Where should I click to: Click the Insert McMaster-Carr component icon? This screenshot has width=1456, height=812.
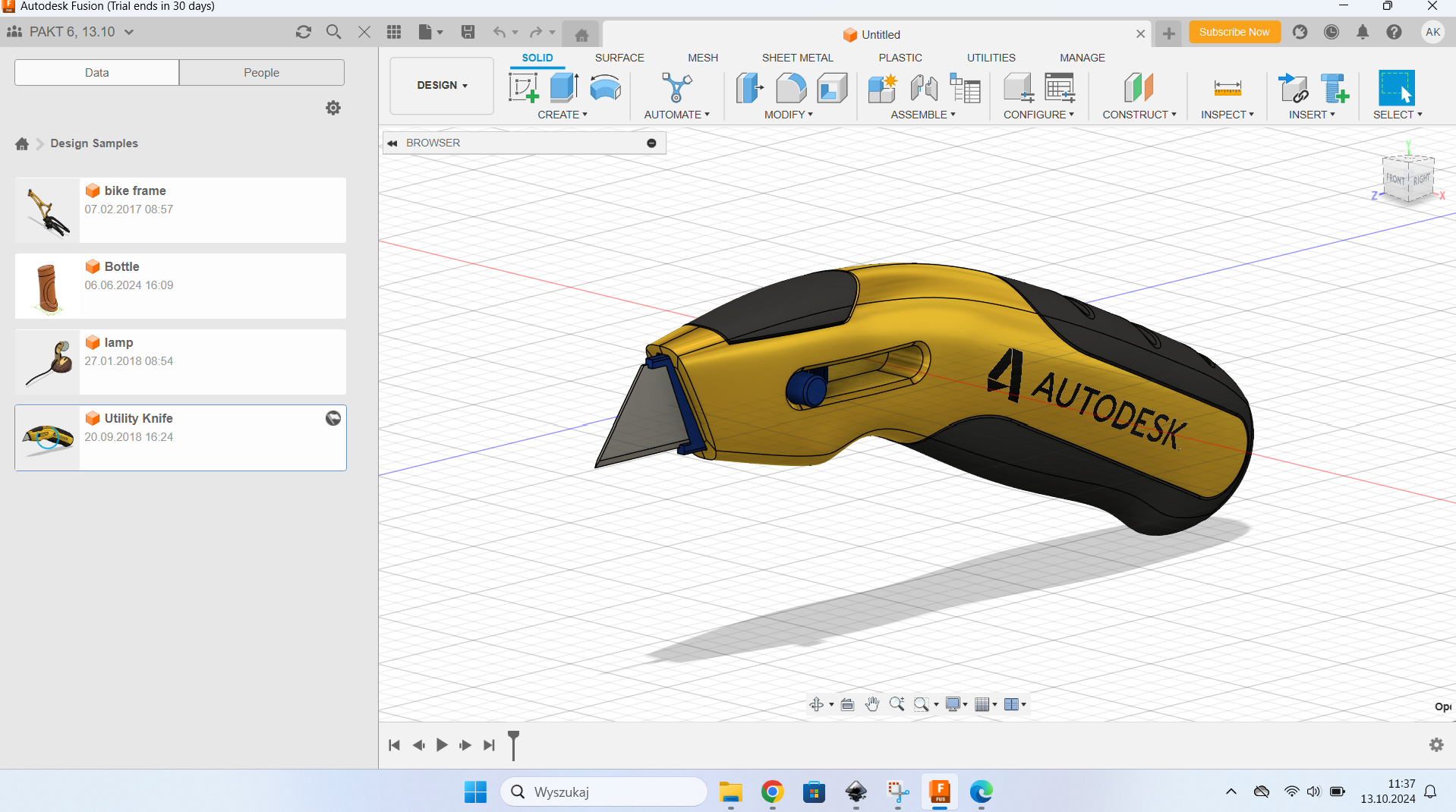[1335, 88]
